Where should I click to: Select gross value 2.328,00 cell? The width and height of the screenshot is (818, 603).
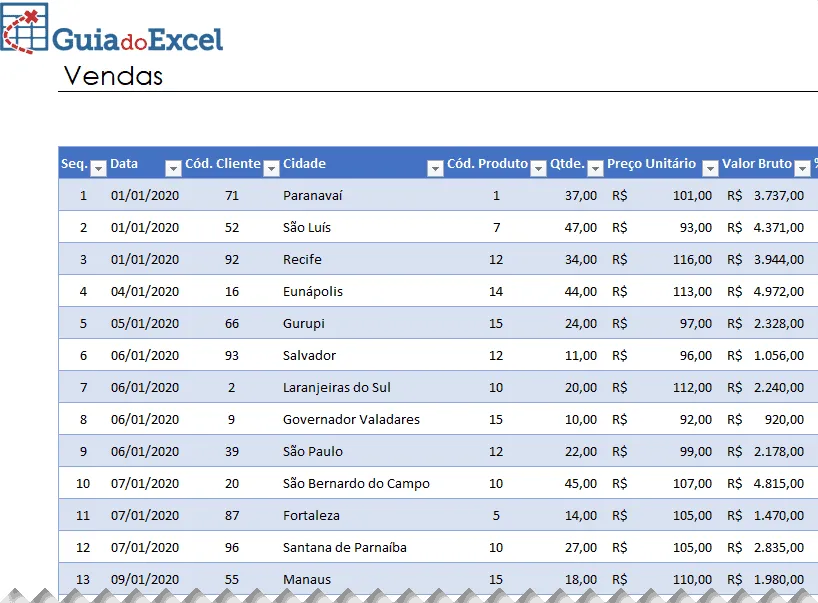click(x=765, y=323)
